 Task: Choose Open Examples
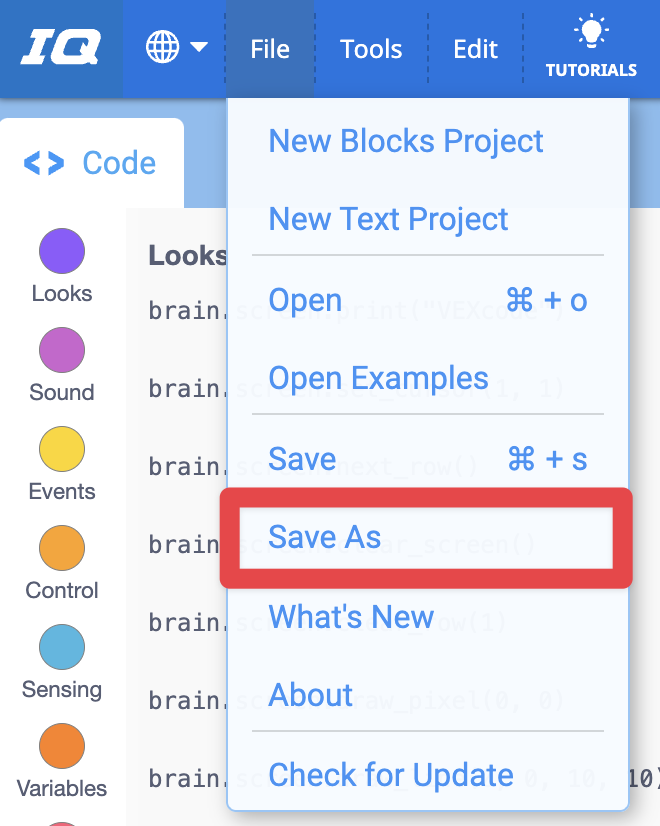click(x=378, y=379)
